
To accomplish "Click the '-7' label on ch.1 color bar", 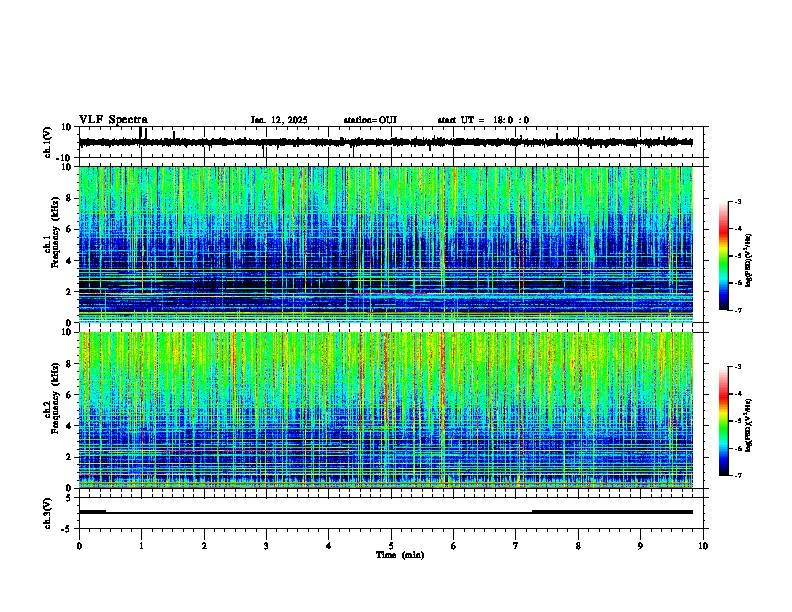I will (x=738, y=310).
